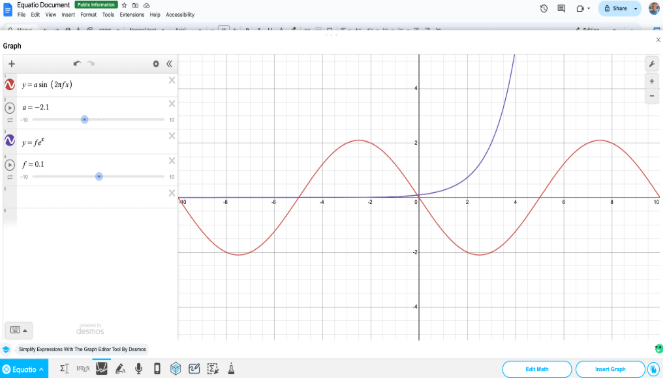Click the green Equatio status icon
This screenshot has height=378, width=663.
point(659,349)
